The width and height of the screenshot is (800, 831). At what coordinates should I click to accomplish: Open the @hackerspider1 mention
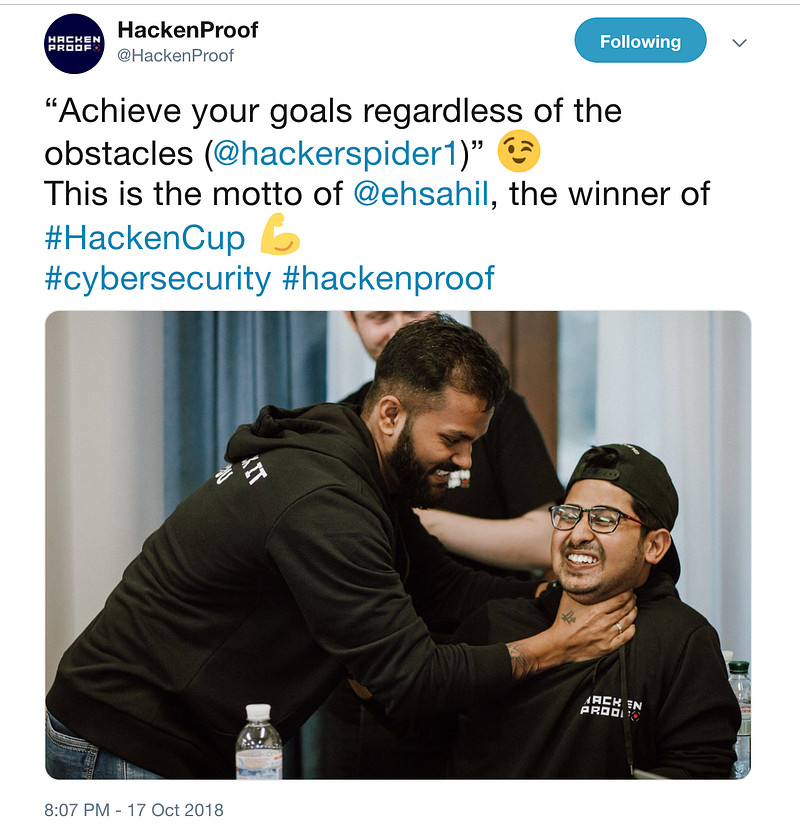(335, 154)
